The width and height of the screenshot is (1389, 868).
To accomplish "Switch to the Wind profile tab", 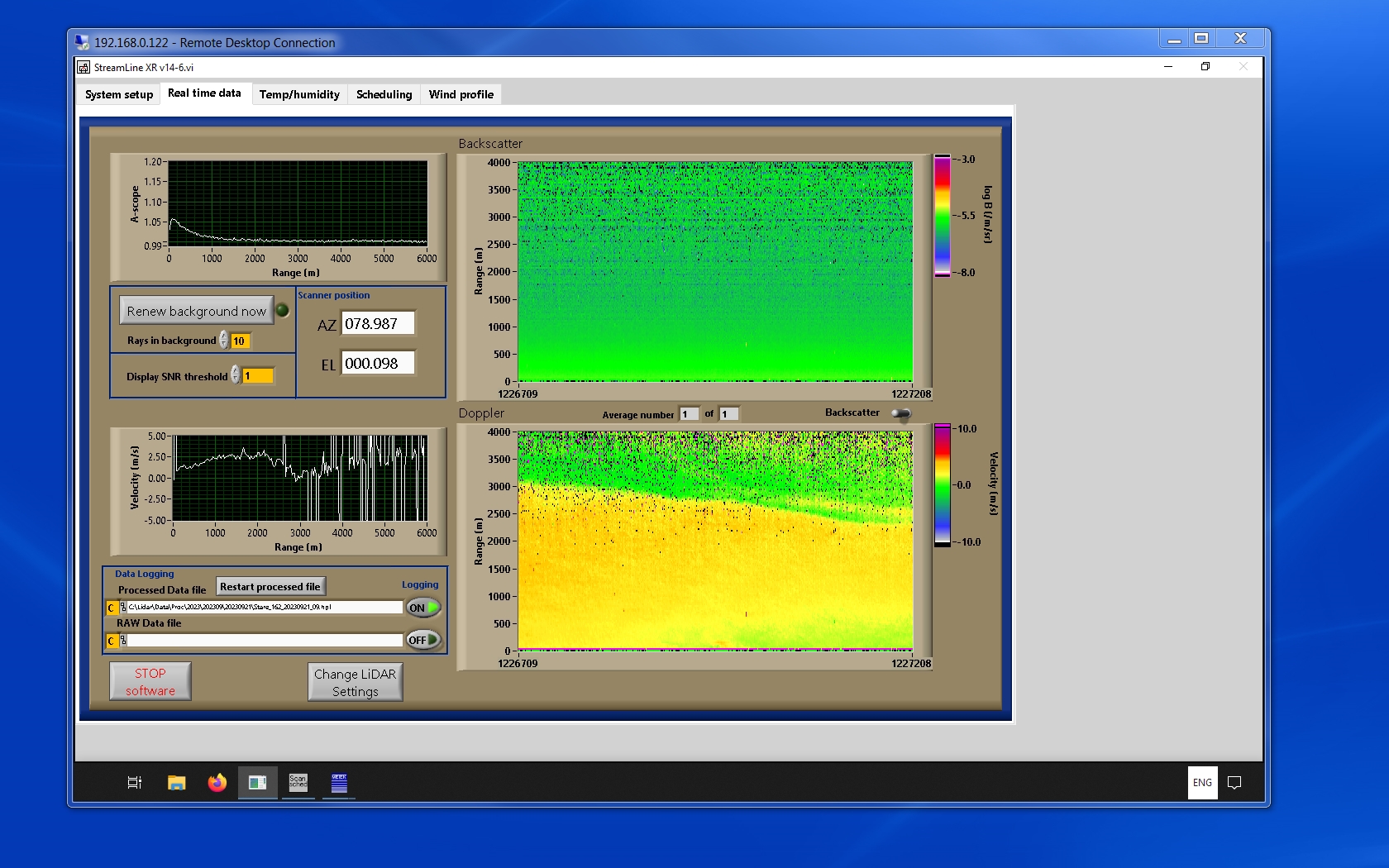I will [x=461, y=94].
